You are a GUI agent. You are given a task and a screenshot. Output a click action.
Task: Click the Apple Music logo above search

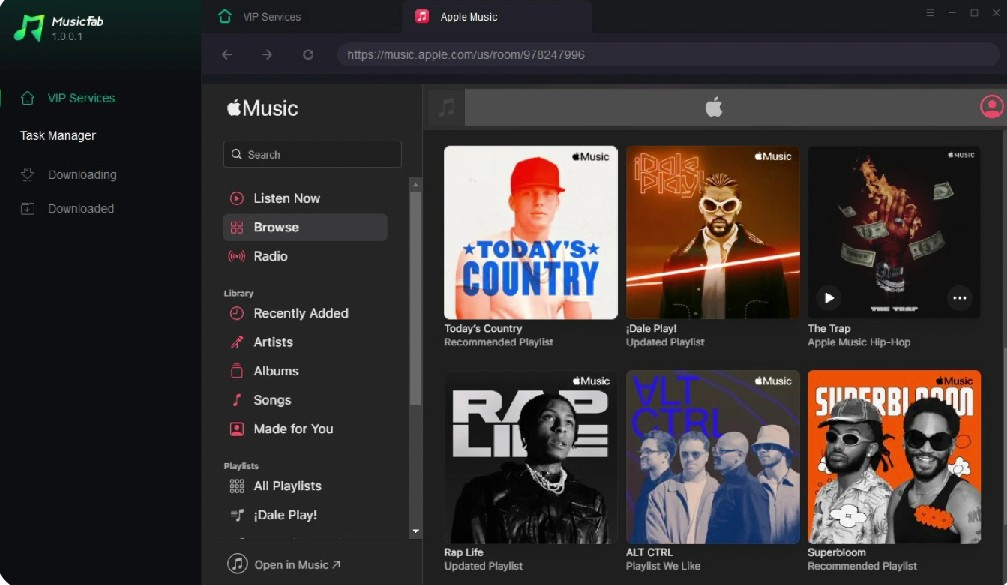(x=262, y=108)
